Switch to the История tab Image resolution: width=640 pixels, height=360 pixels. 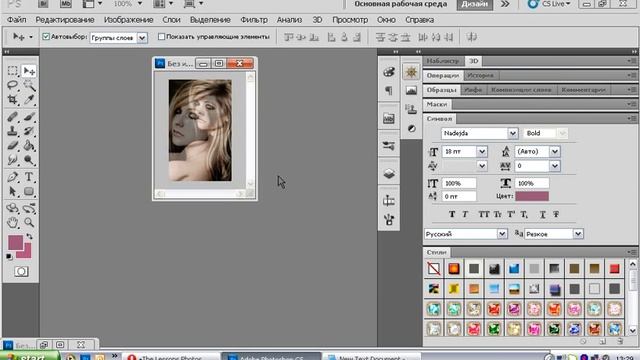coord(480,76)
